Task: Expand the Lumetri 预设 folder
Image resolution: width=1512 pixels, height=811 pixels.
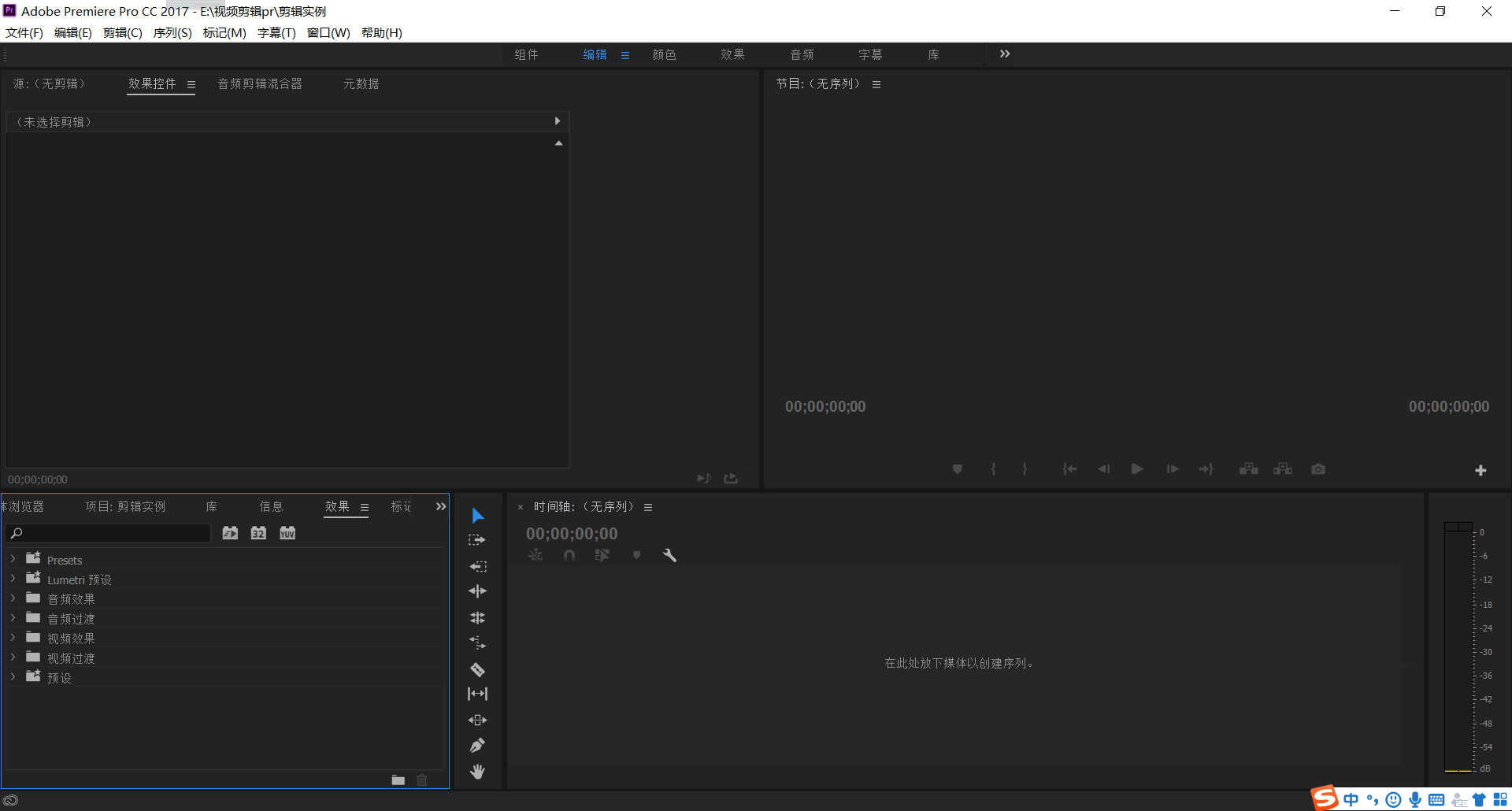Action: pyautogui.click(x=13, y=579)
